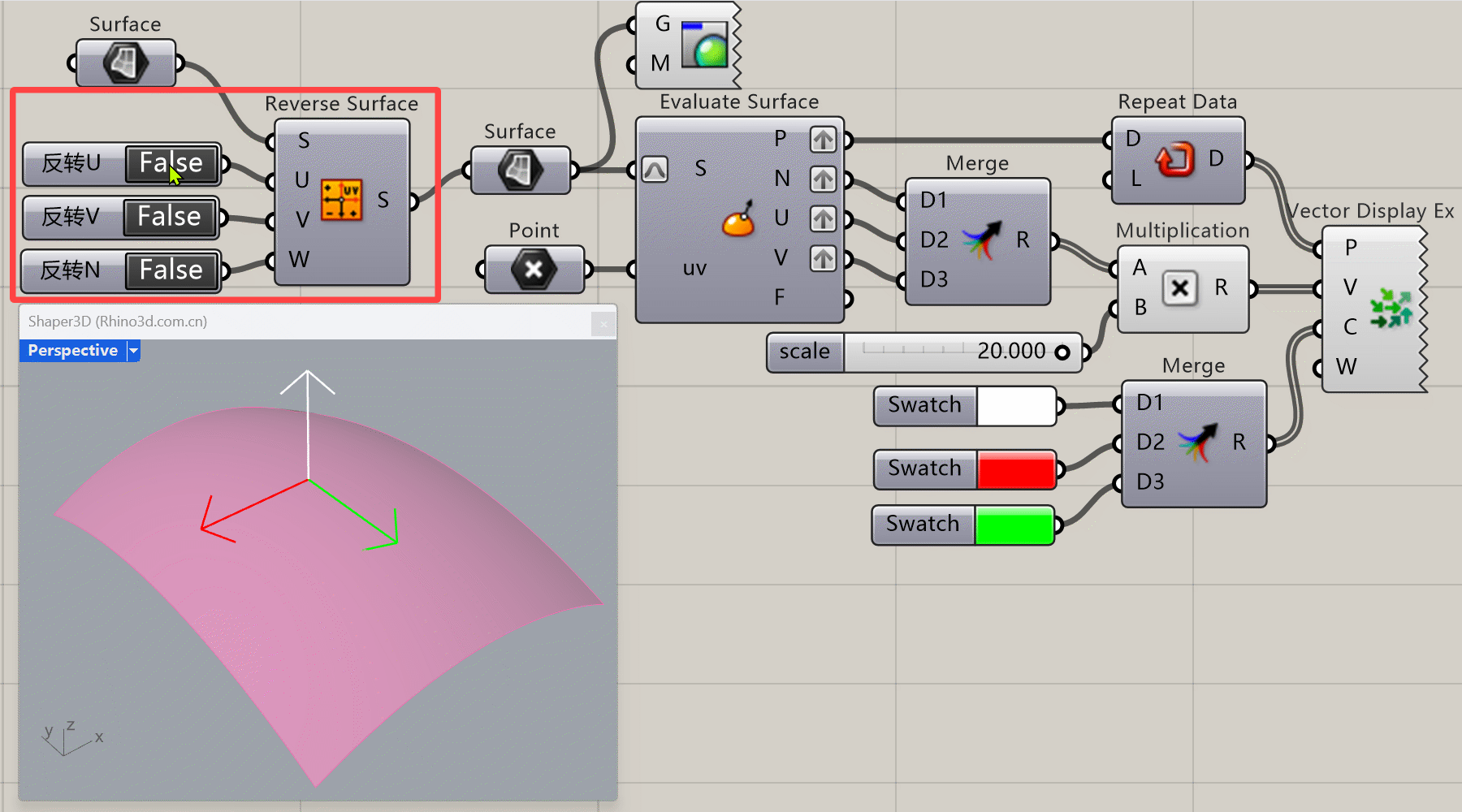Toggle the 反转N False value
The height and width of the screenshot is (812, 1462).
(x=171, y=270)
